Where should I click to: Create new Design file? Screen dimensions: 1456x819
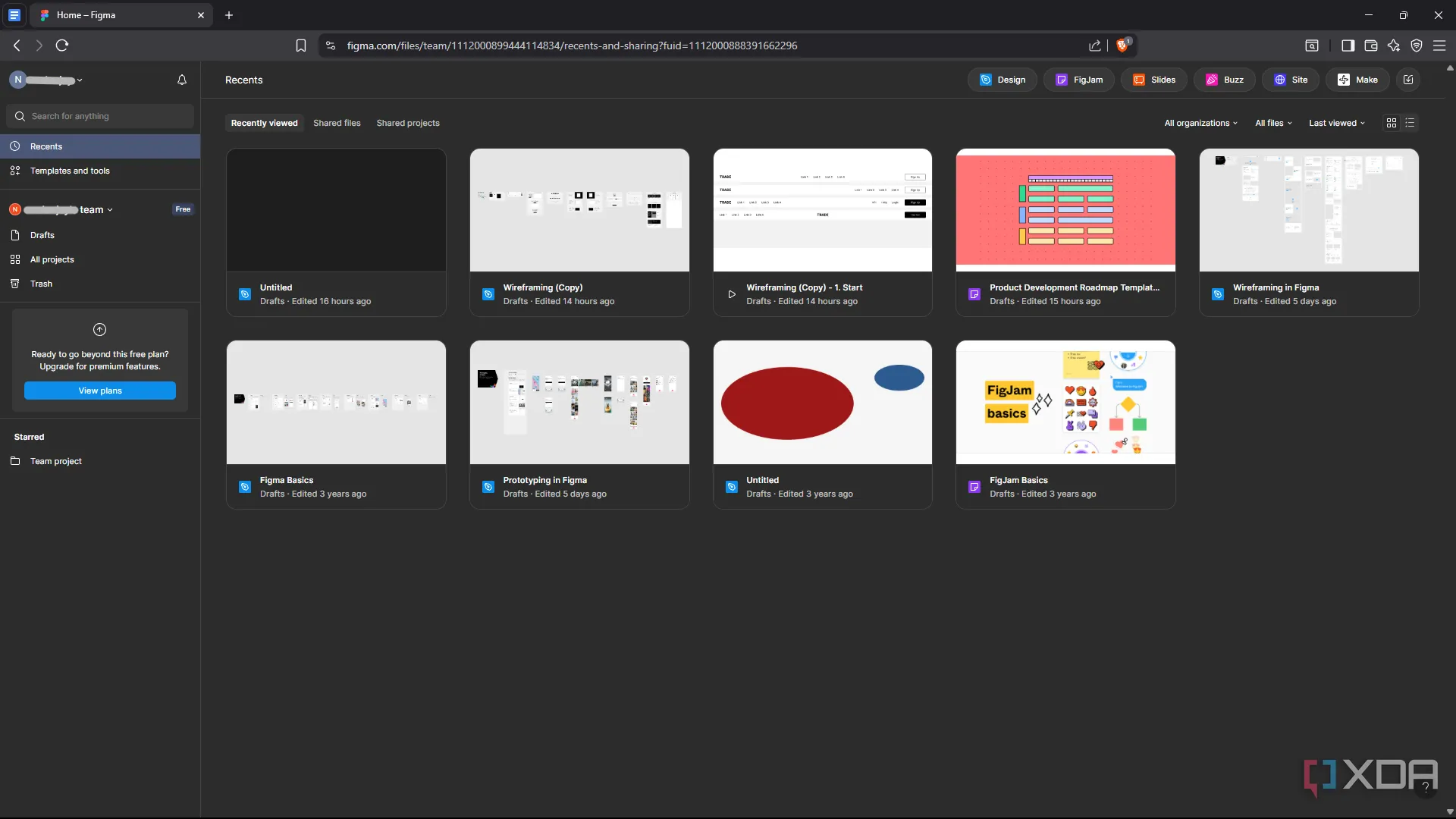pyautogui.click(x=1003, y=80)
